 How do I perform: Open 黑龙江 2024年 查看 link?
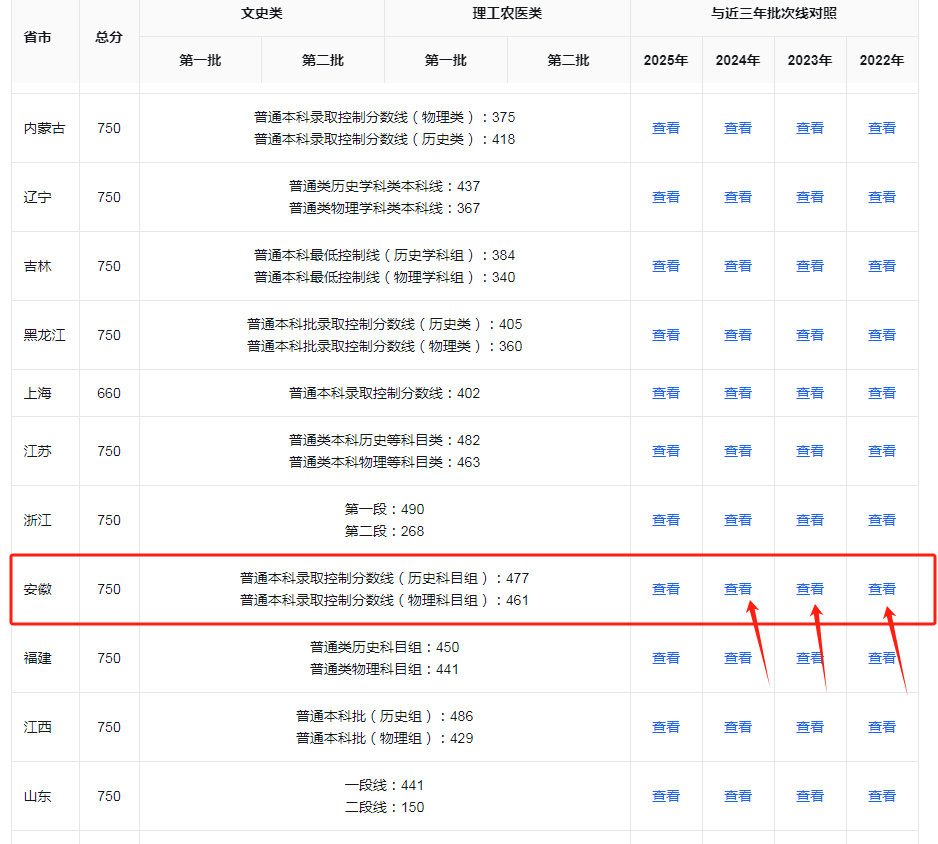(x=738, y=335)
